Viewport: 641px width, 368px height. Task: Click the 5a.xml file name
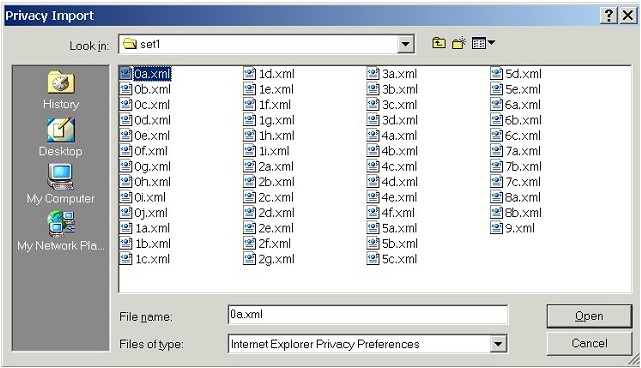(x=399, y=229)
